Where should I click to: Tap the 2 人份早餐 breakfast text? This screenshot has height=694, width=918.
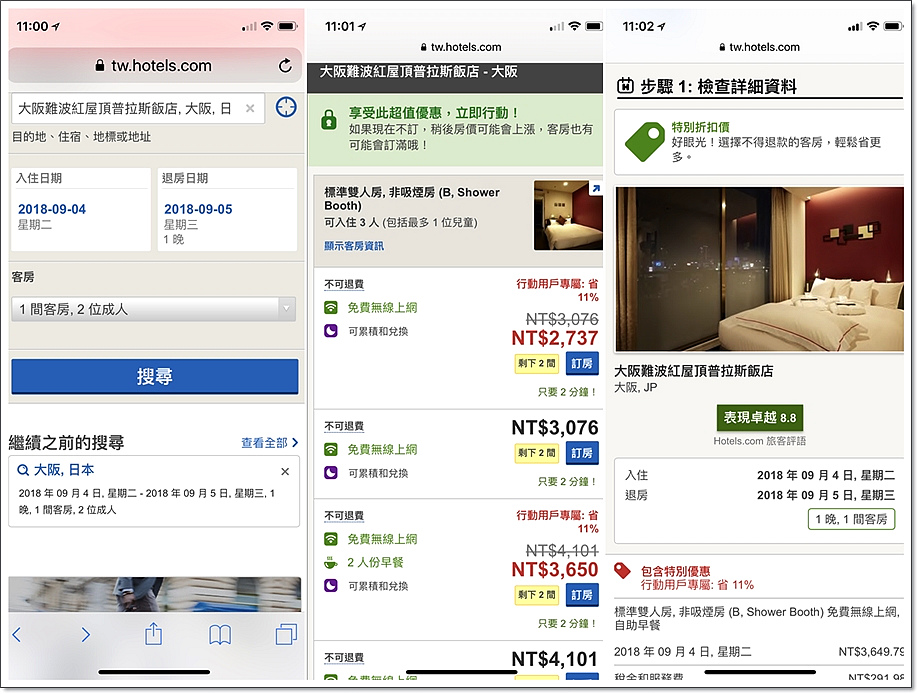tap(375, 563)
